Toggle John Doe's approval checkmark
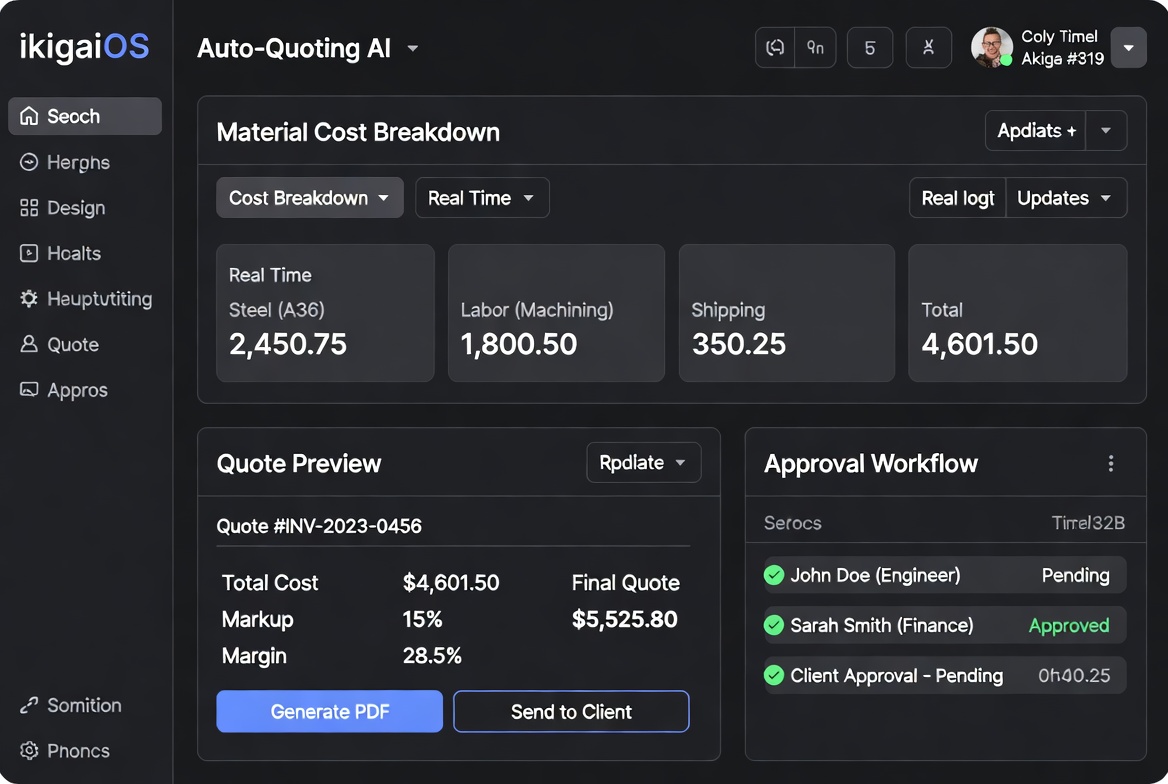1168x784 pixels. 773,575
